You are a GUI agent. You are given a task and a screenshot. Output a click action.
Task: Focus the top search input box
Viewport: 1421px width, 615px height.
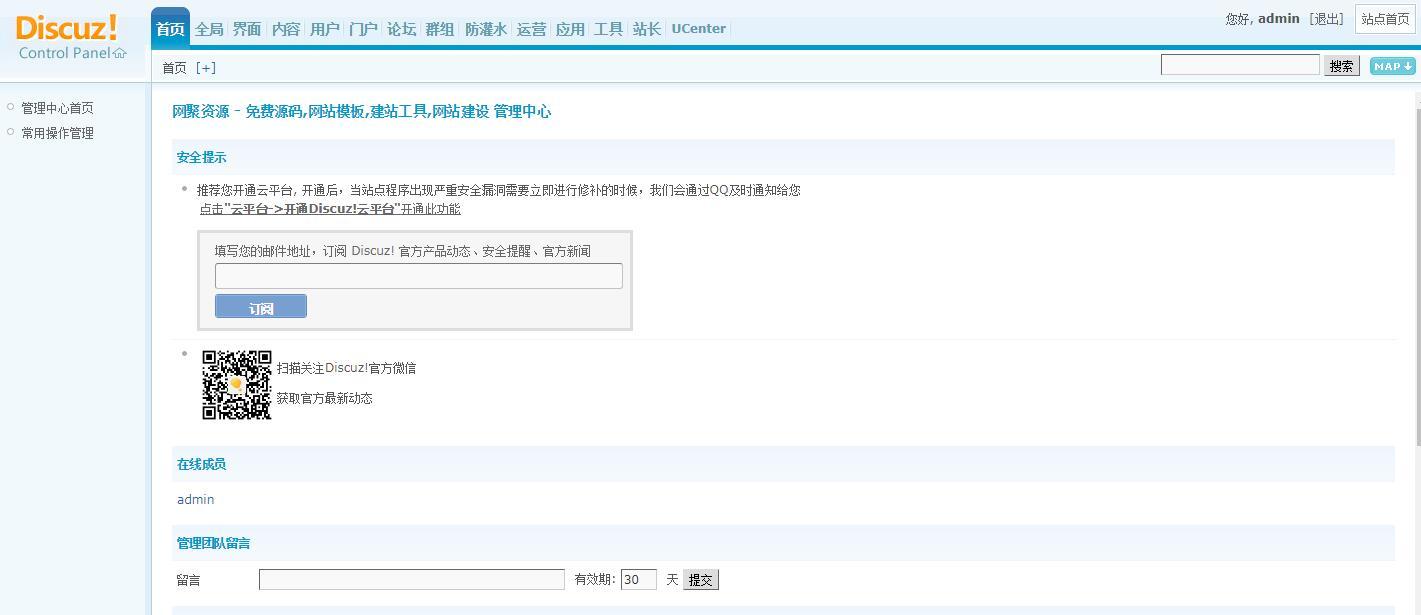[1240, 65]
